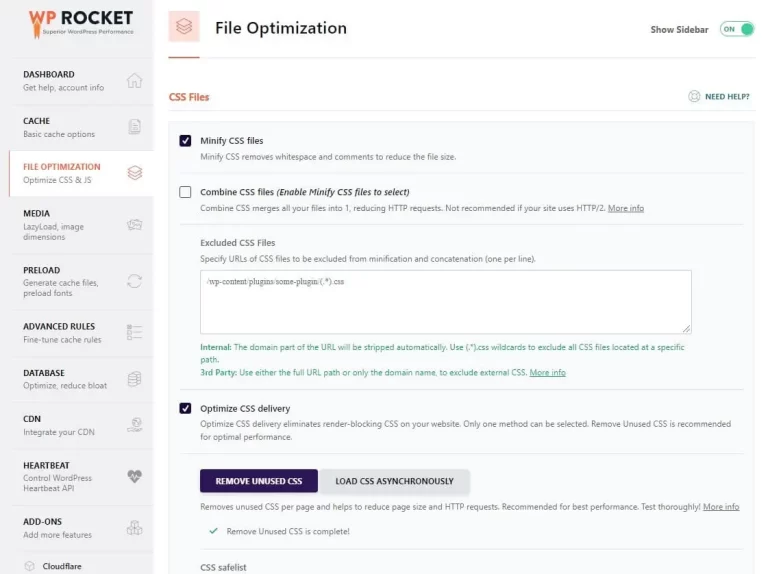Click the Need Help? link
This screenshot has width=768, height=574.
(x=727, y=96)
